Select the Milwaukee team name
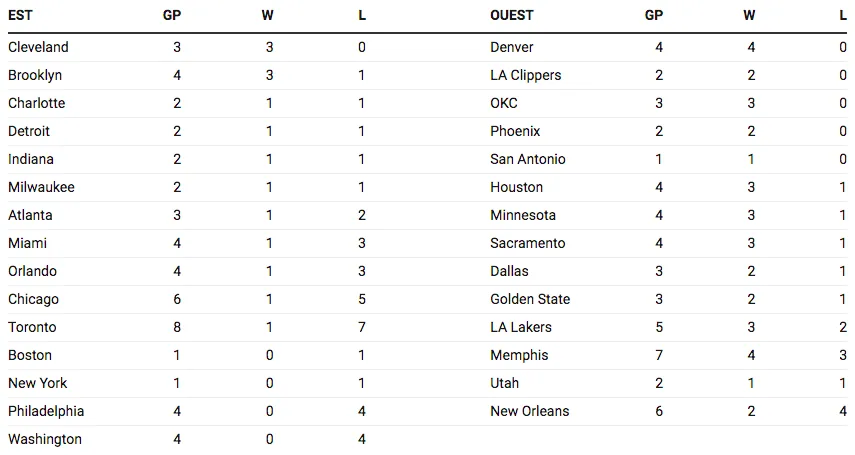The image size is (855, 455). (x=41, y=187)
